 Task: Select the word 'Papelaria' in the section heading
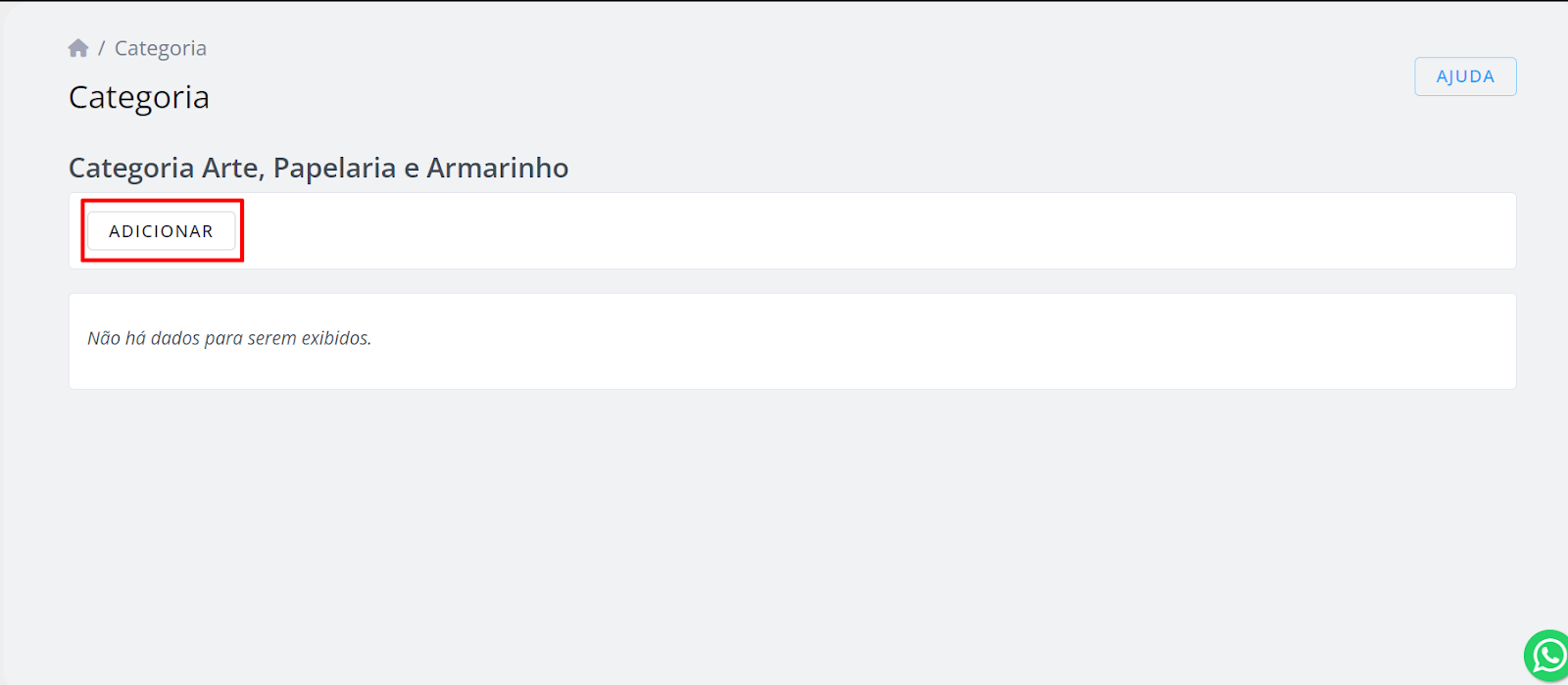[x=334, y=168]
